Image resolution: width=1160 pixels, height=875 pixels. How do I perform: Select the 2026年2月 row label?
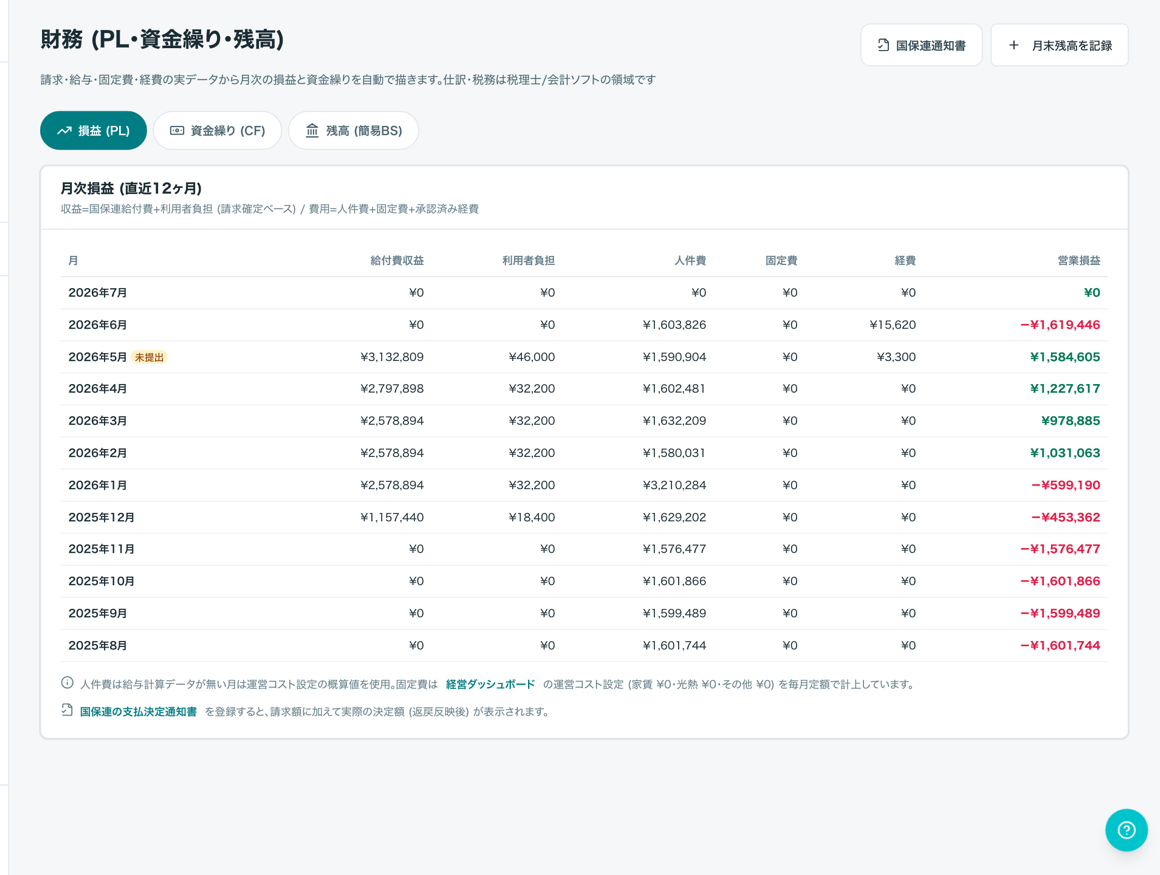pos(98,453)
